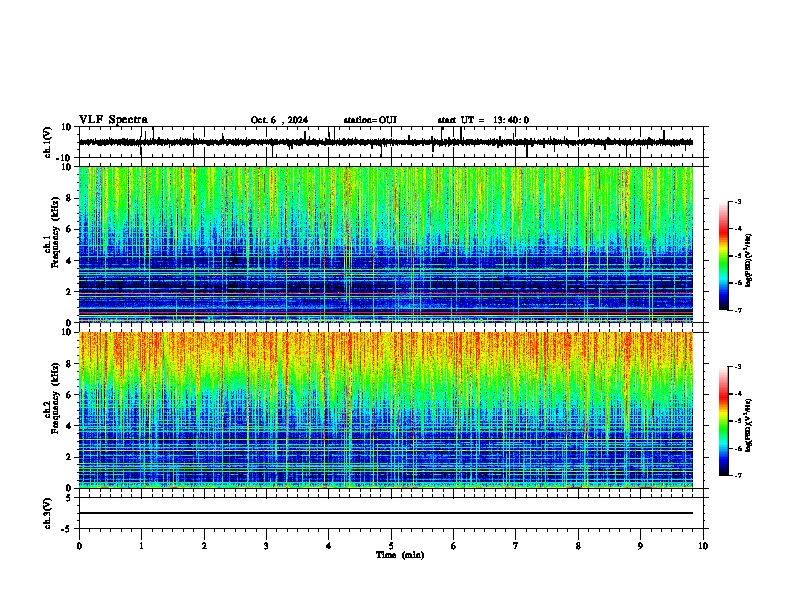
Task: Click the '2' kHz tick on ch.1 frequency axis
Action: (70, 291)
